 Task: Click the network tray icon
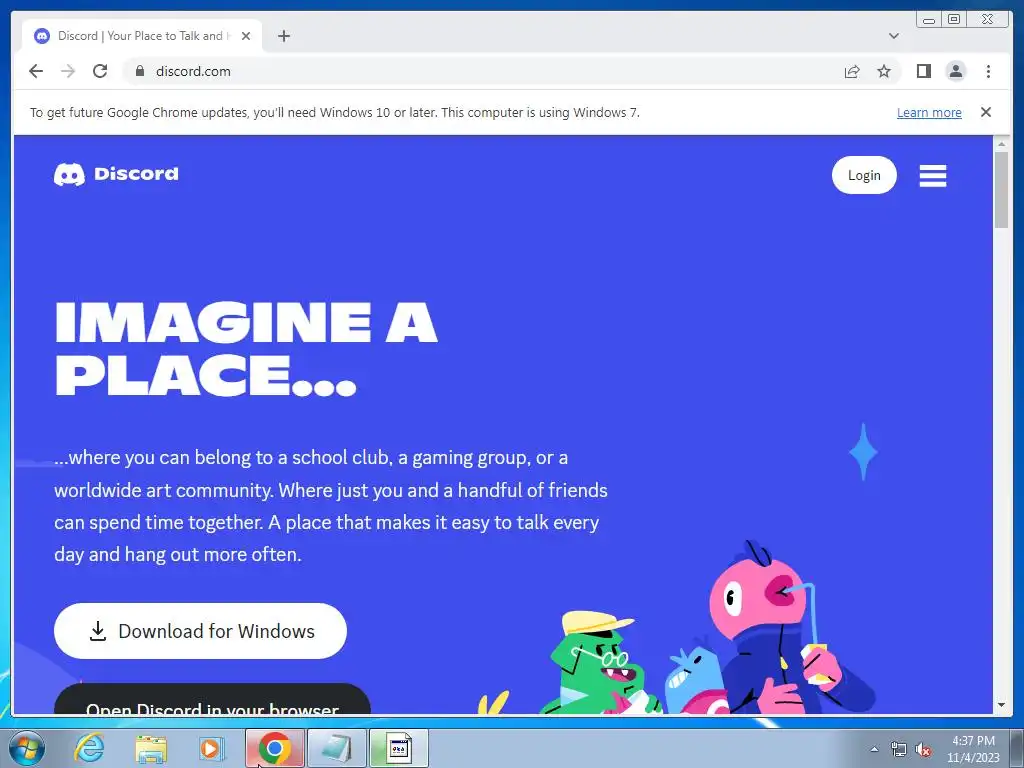tap(899, 750)
